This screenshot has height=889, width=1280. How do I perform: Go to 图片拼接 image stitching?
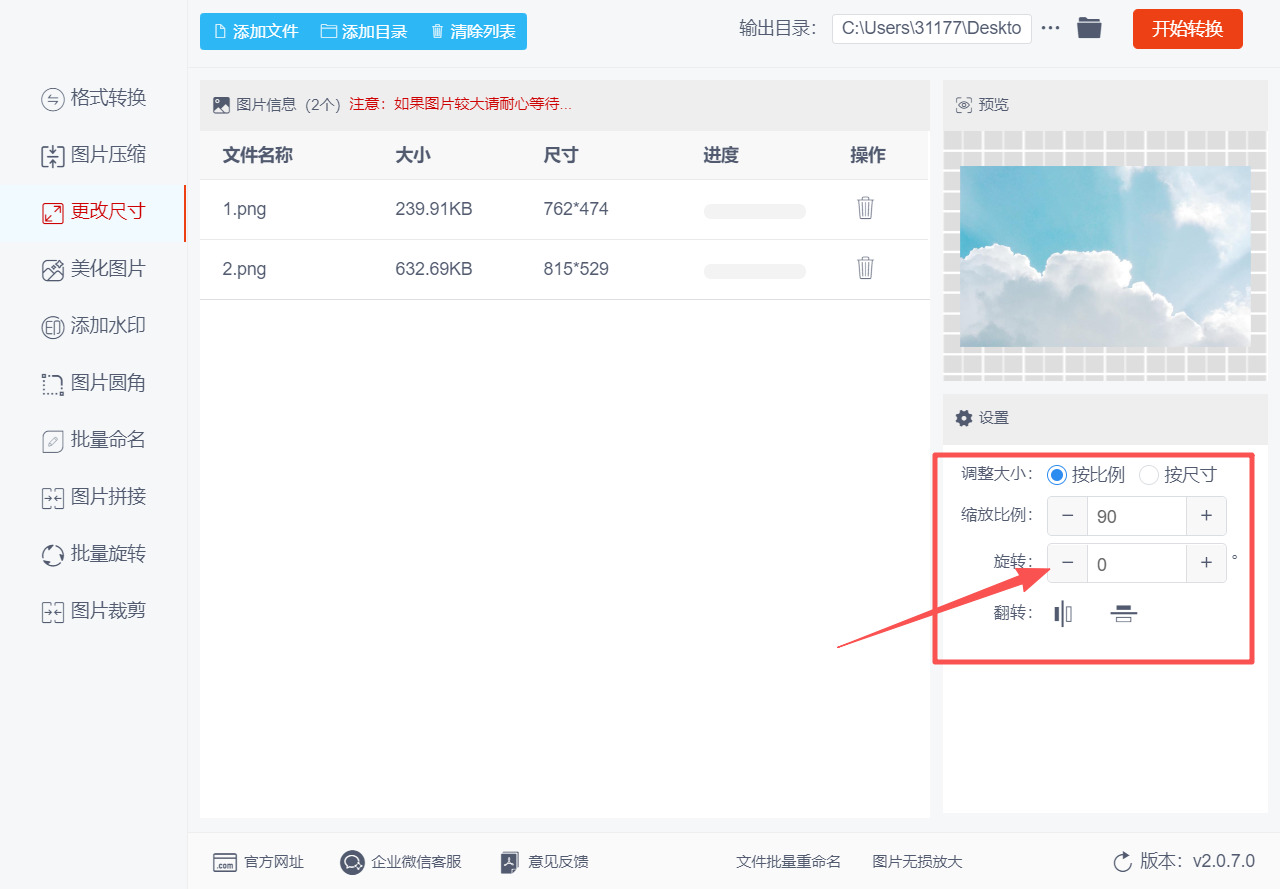pyautogui.click(x=94, y=497)
